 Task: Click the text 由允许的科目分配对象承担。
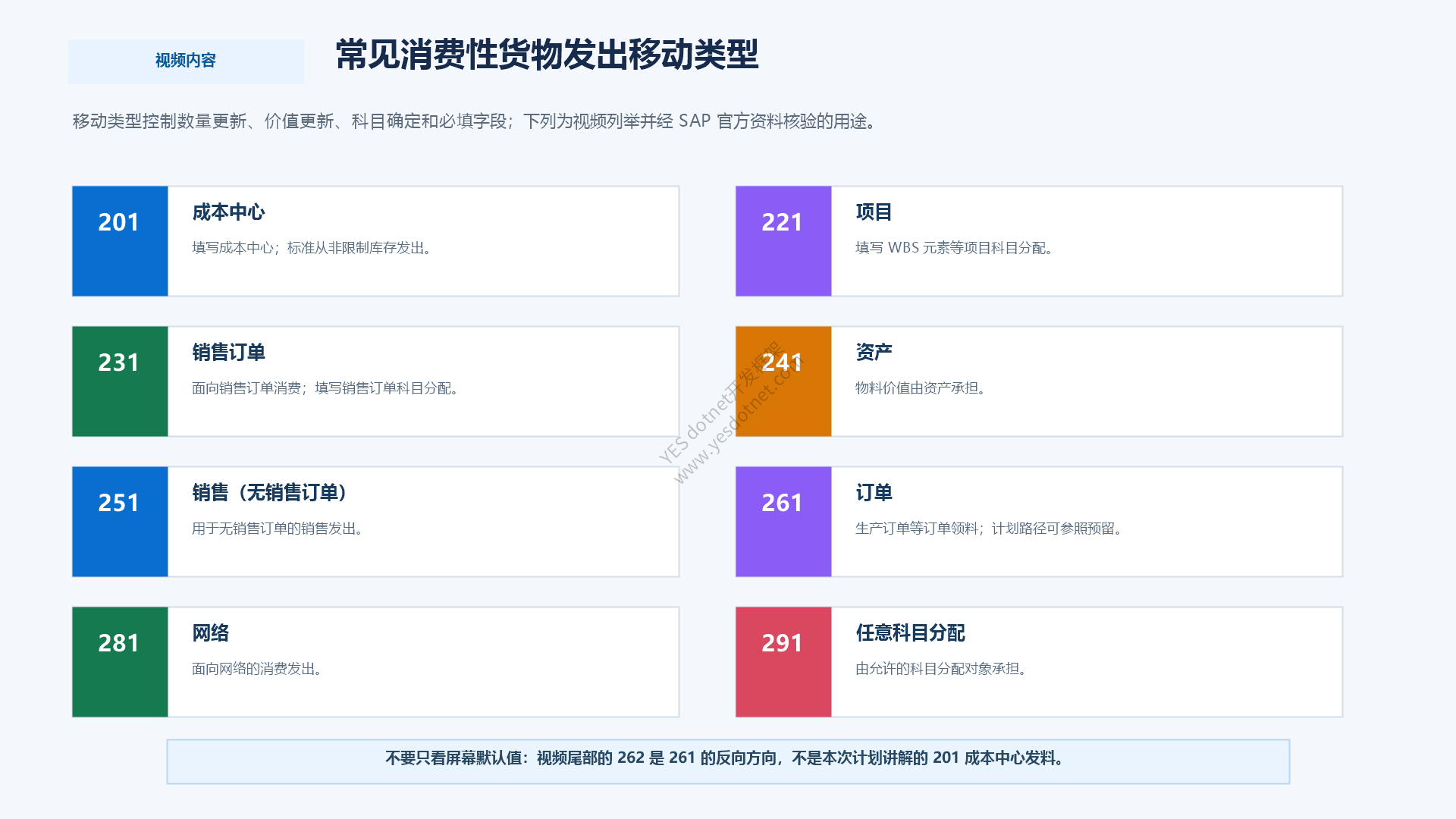tap(943, 669)
